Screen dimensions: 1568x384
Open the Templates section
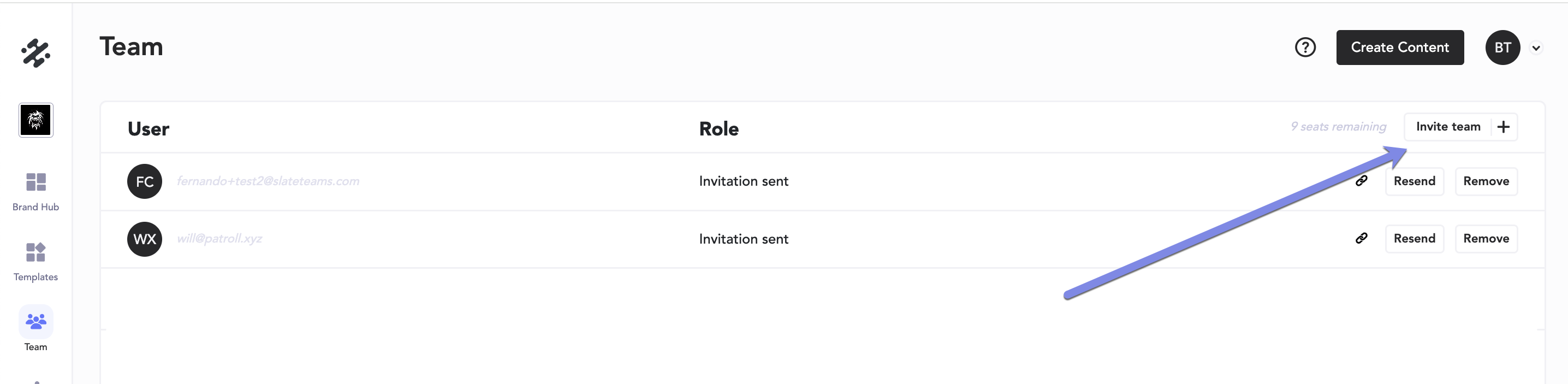point(36,261)
